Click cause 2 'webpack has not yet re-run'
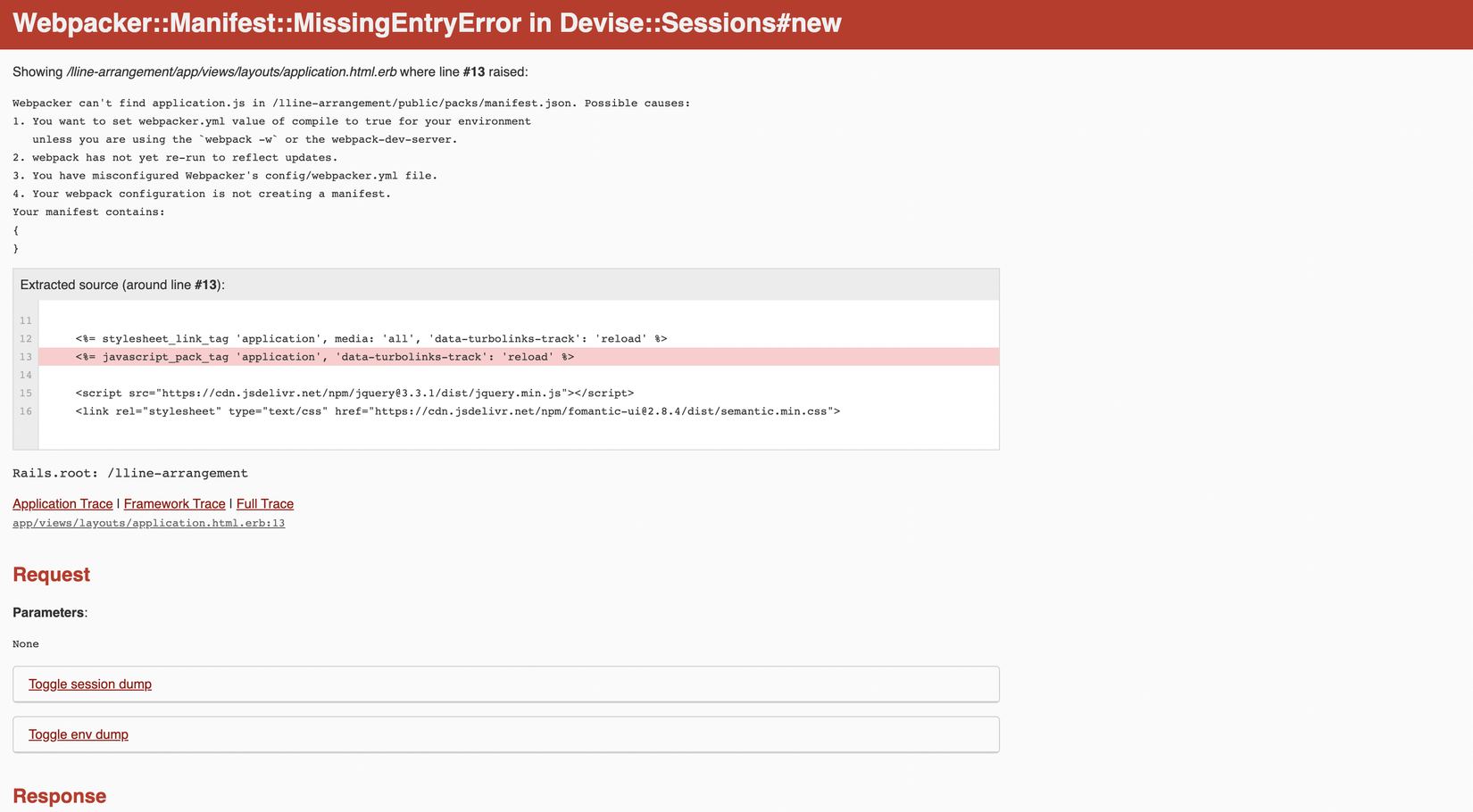Image resolution: width=1473 pixels, height=812 pixels. click(x=175, y=158)
